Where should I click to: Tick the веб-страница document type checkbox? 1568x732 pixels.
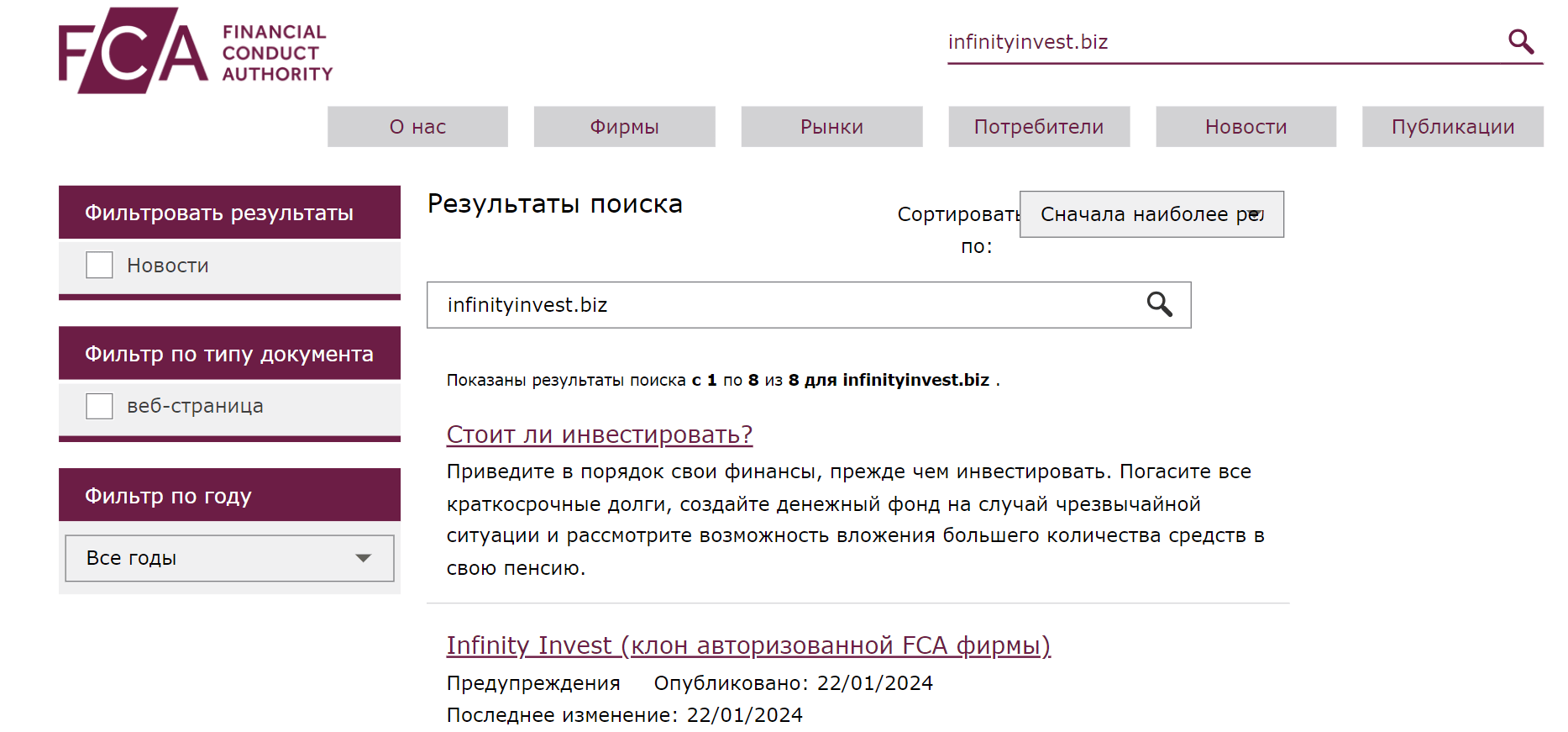[99, 406]
